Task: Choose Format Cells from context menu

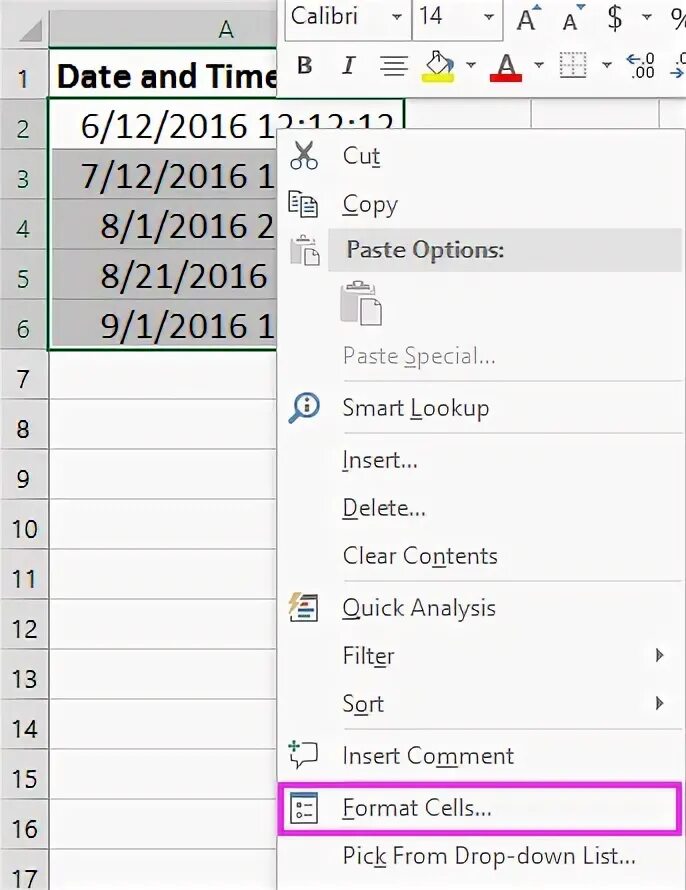Action: 479,808
